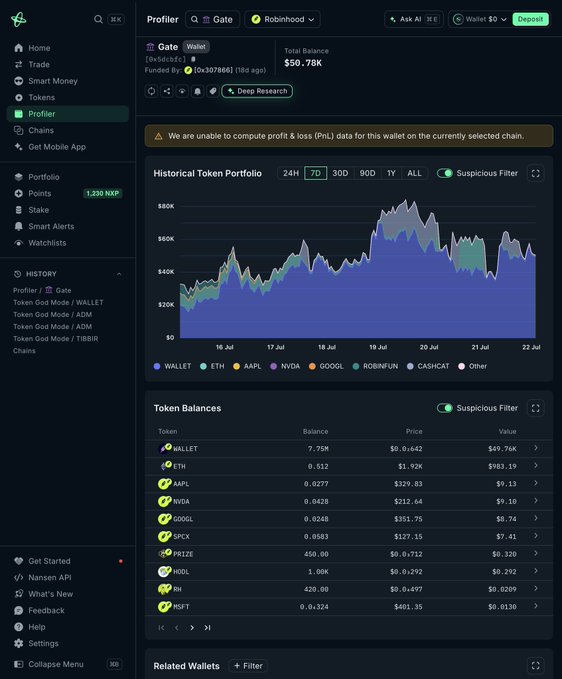Image resolution: width=562 pixels, height=679 pixels.
Task: Click the PRIZE token icon in table
Action: [x=165, y=554]
